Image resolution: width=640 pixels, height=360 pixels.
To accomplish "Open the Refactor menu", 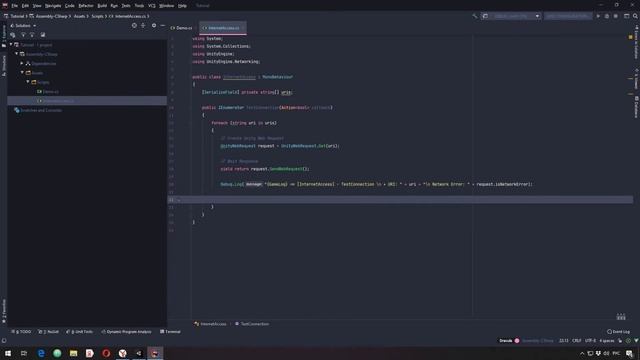I will pos(86,6).
